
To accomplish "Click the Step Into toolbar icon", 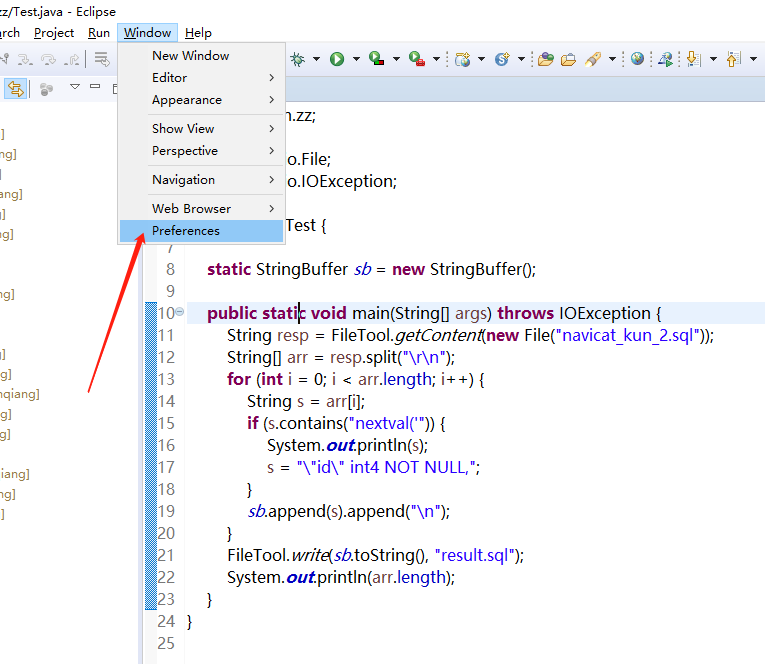I will pyautogui.click(x=25, y=60).
